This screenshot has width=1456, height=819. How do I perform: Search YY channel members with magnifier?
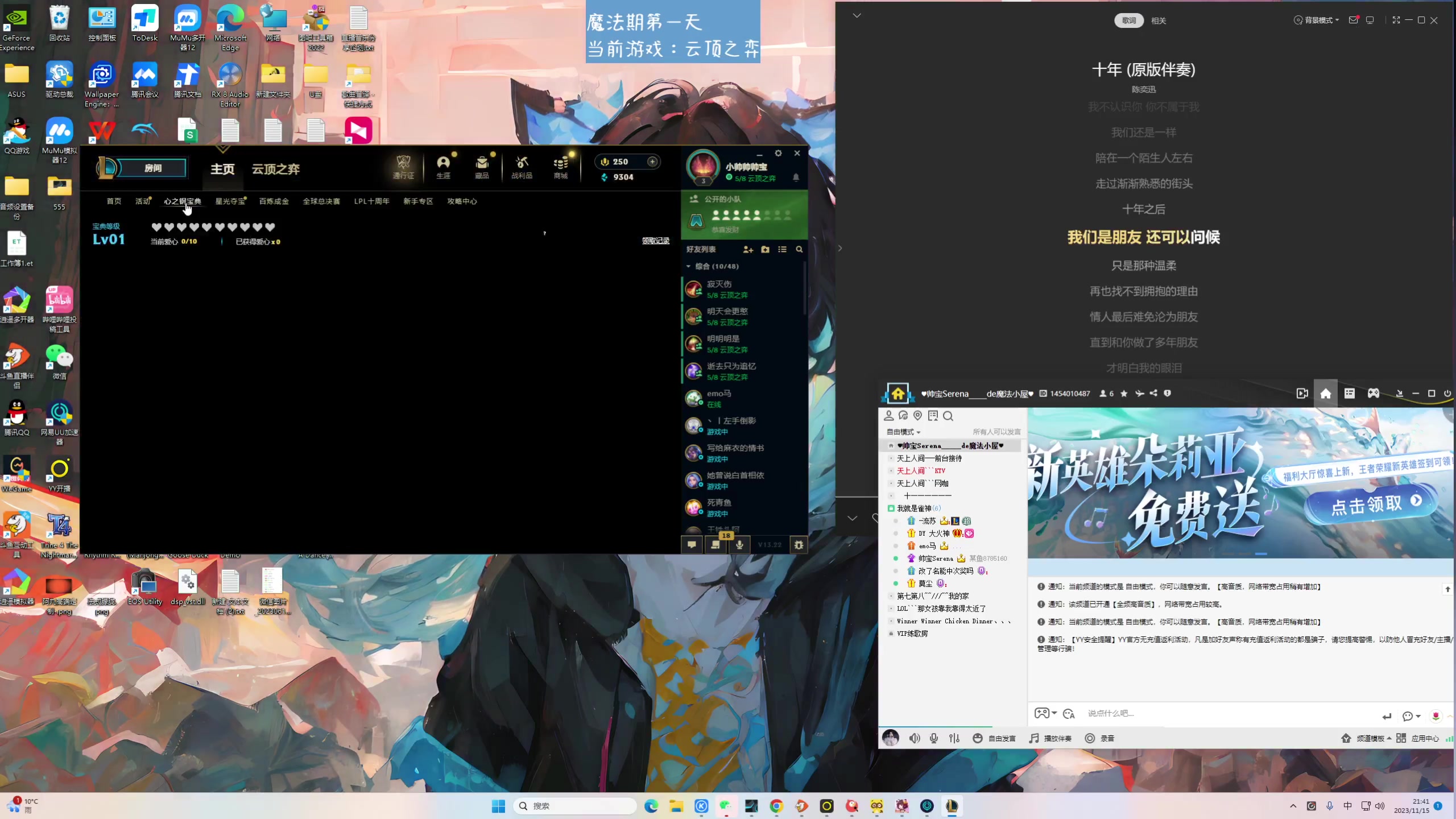948,416
